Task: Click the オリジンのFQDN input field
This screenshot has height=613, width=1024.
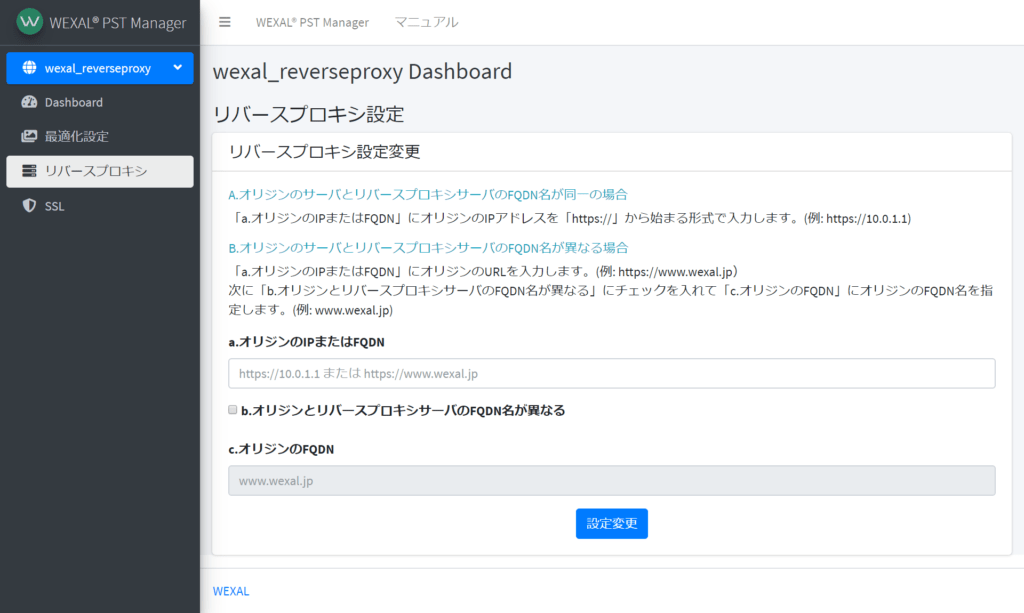Action: pyautogui.click(x=612, y=480)
